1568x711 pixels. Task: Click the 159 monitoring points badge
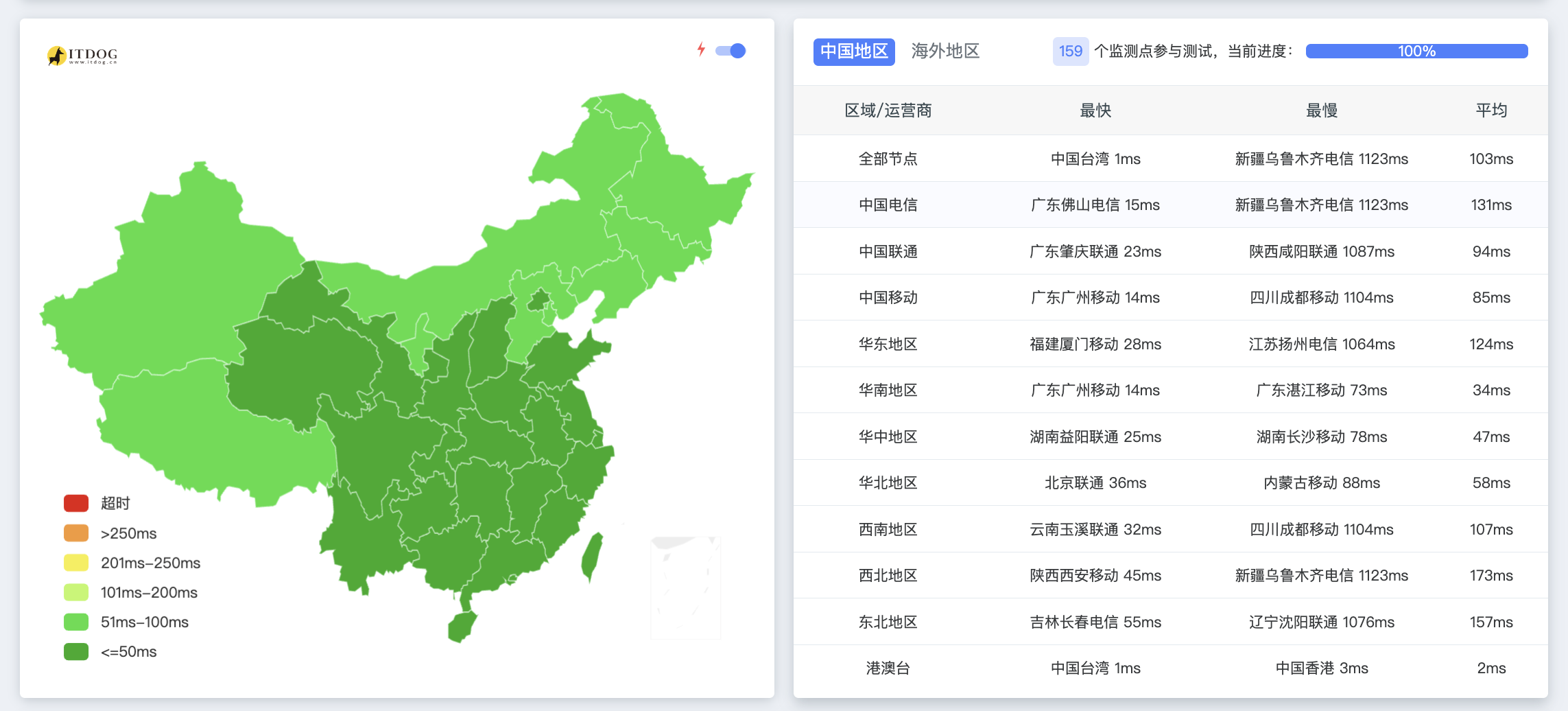1070,51
